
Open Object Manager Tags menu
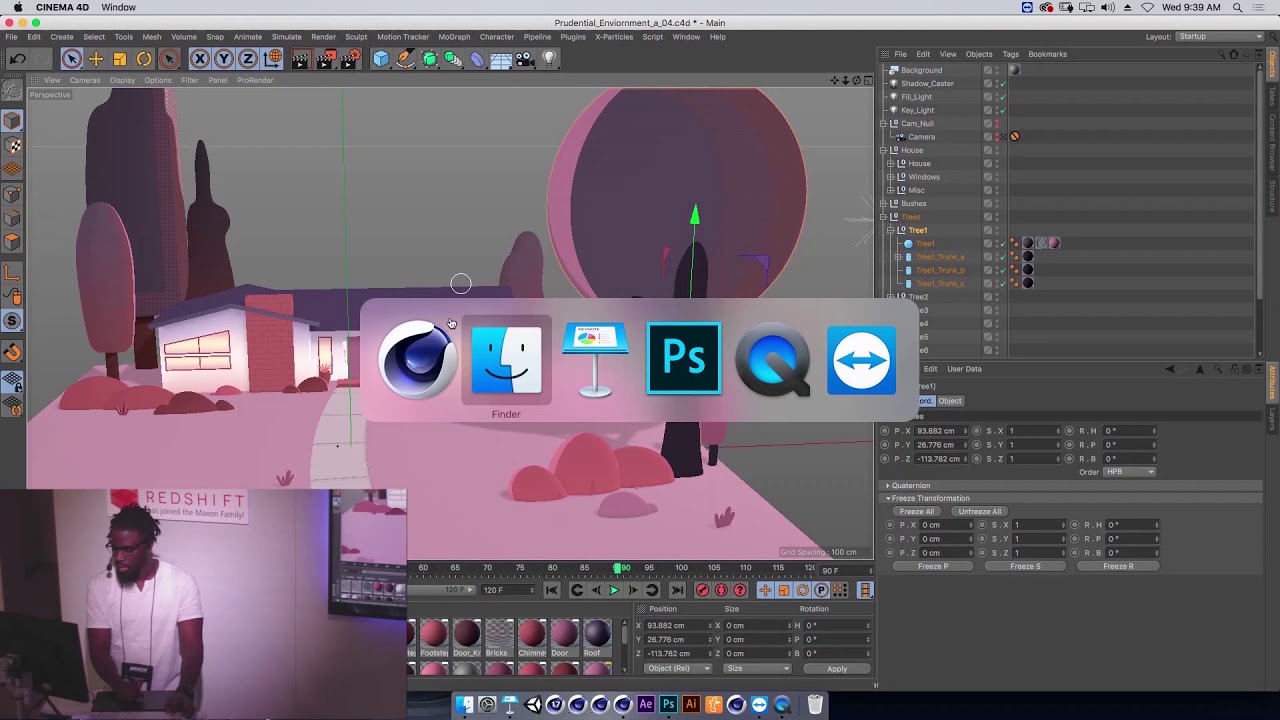click(x=1010, y=54)
